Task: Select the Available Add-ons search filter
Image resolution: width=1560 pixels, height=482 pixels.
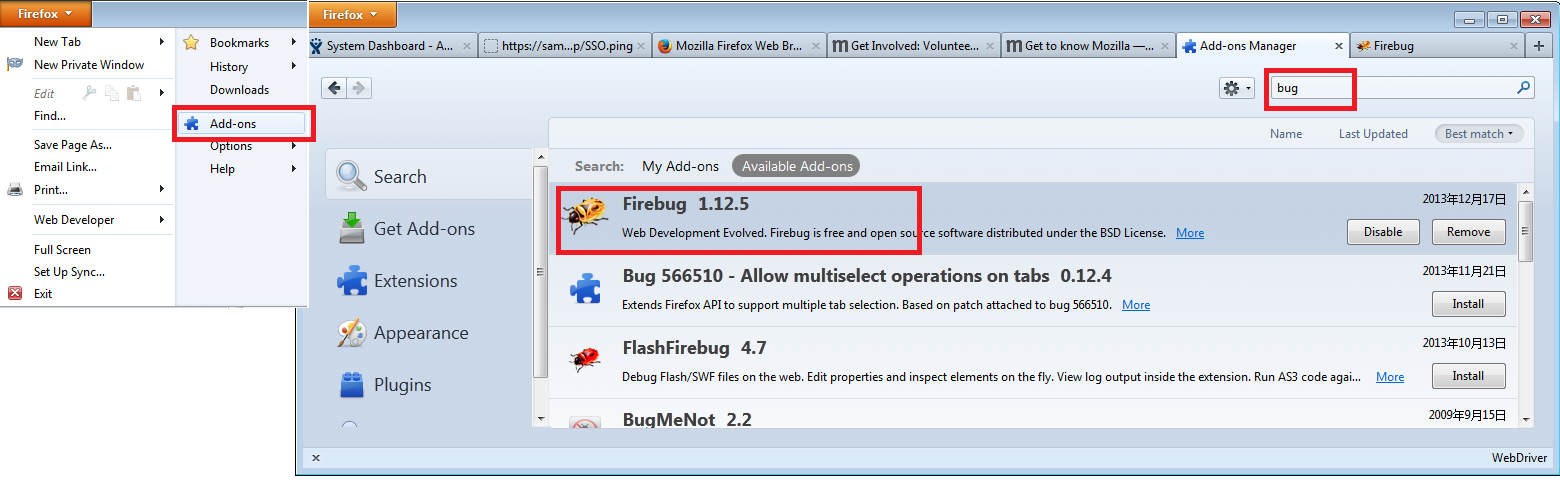Action: pos(797,166)
